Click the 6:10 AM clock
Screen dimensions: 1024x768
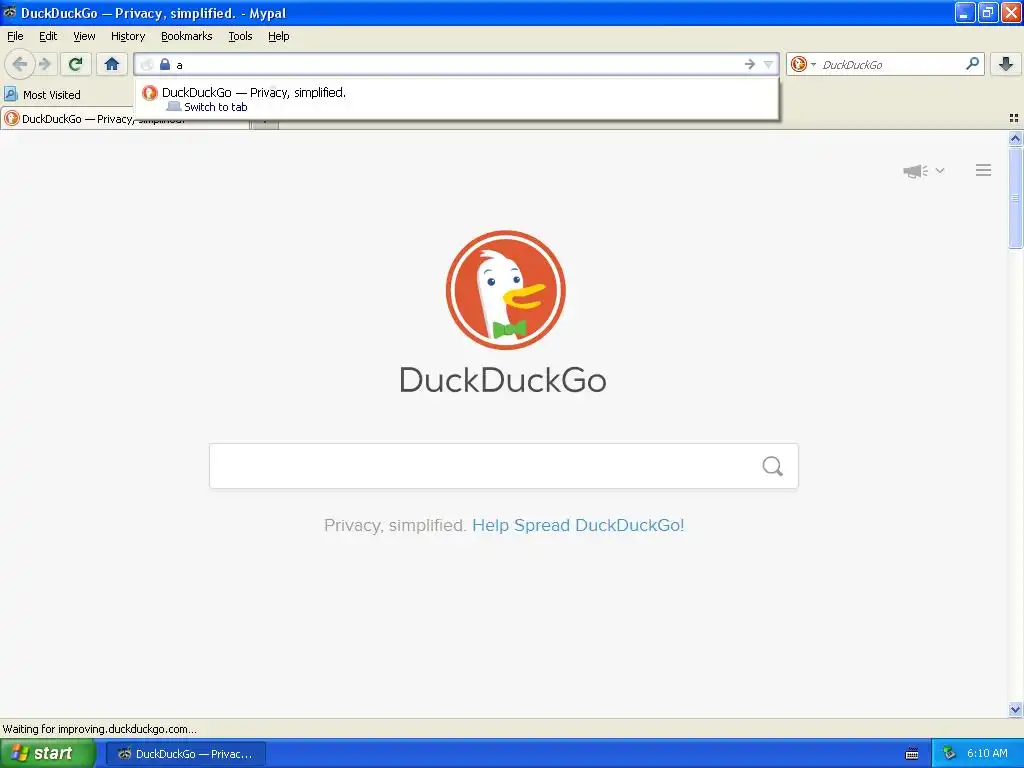(987, 754)
